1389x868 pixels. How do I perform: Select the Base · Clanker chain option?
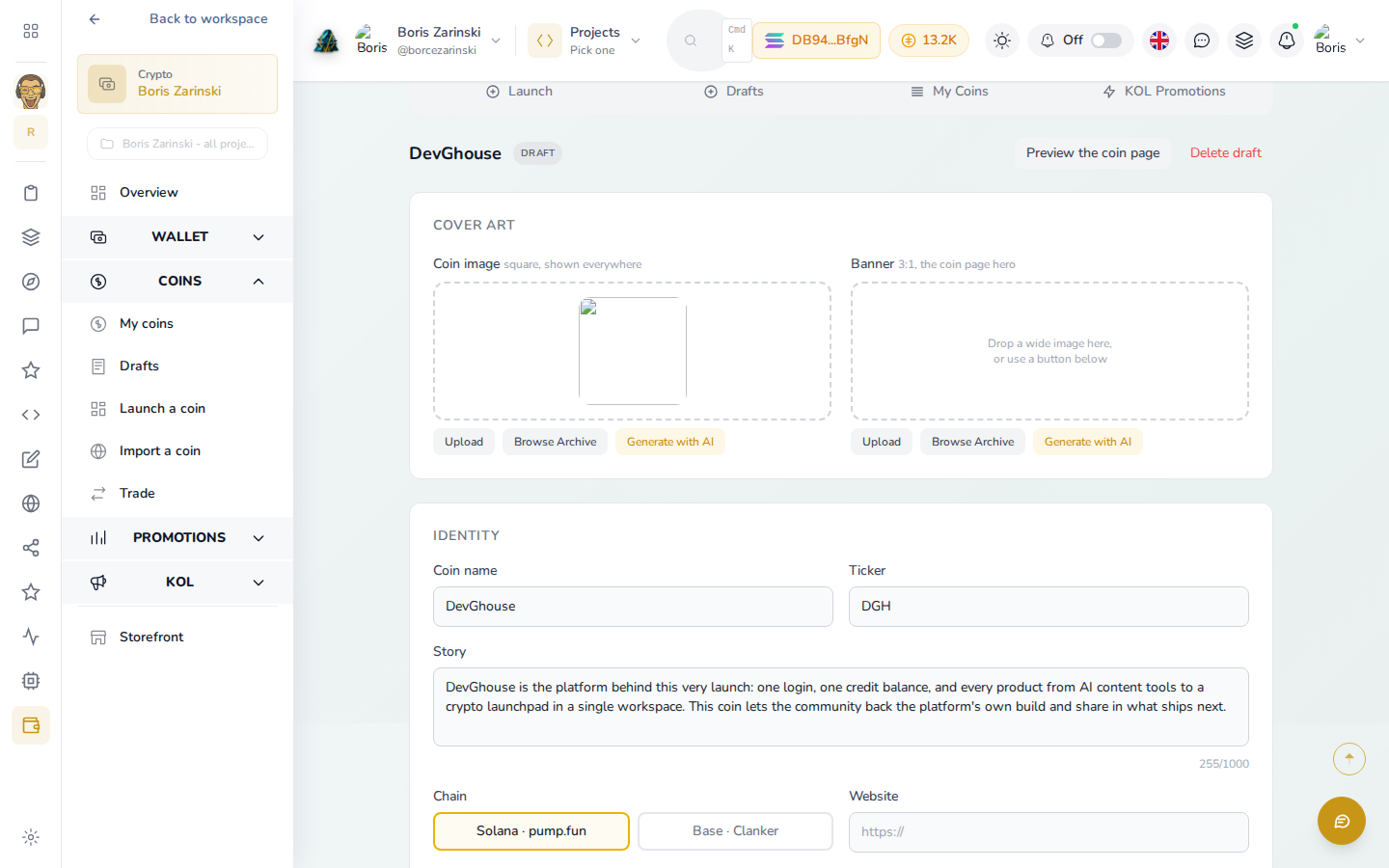[735, 831]
